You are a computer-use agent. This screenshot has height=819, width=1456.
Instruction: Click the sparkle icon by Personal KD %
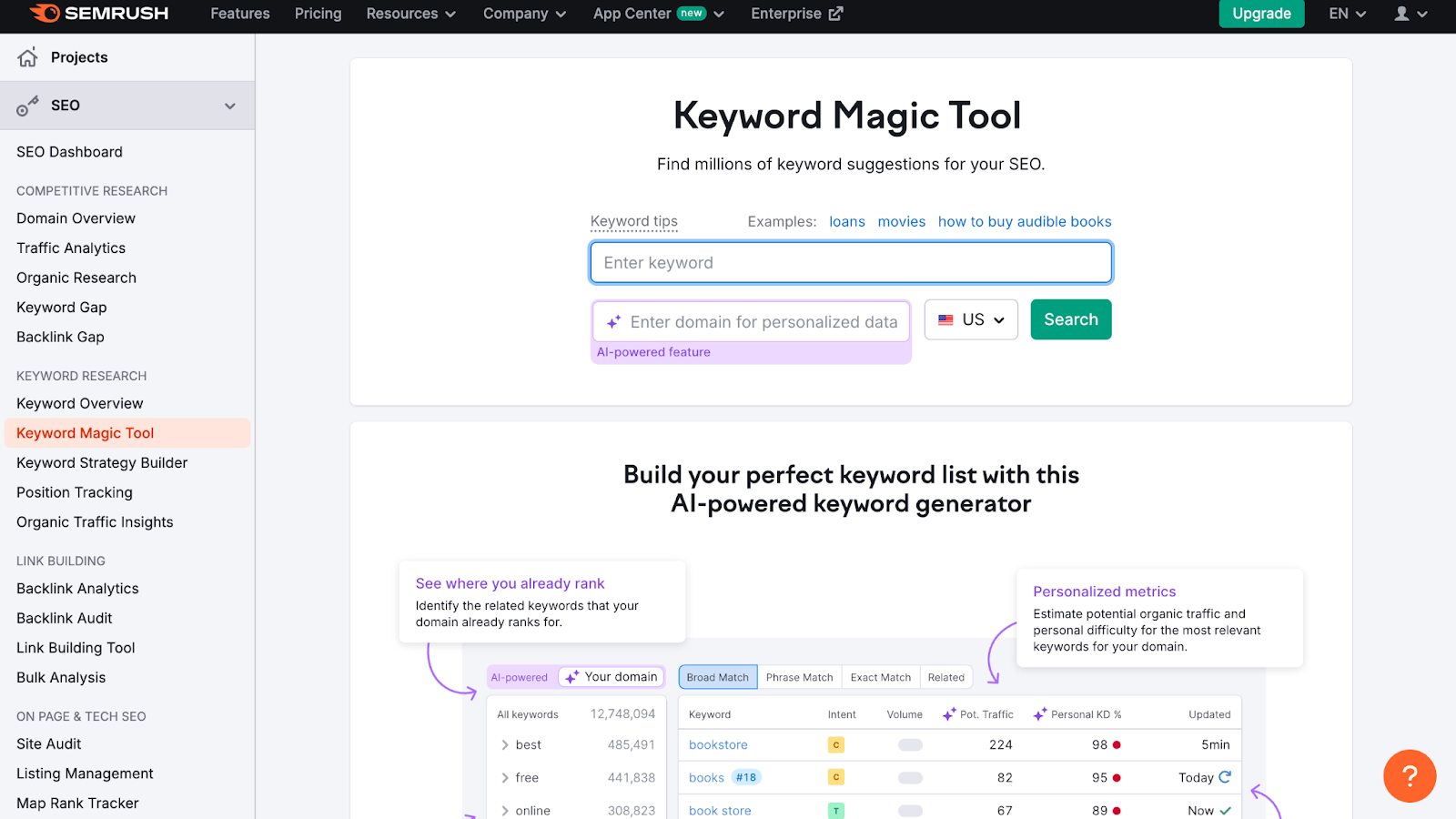tap(1040, 714)
